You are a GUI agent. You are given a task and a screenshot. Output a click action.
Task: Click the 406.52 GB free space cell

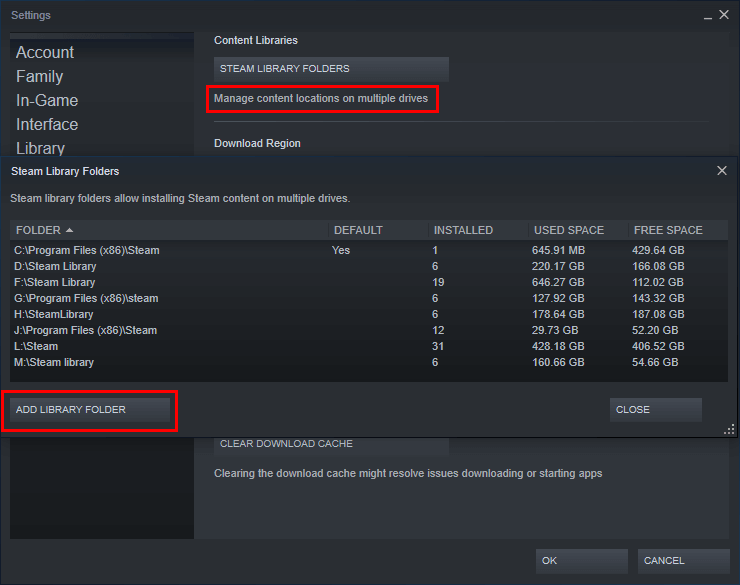[658, 346]
